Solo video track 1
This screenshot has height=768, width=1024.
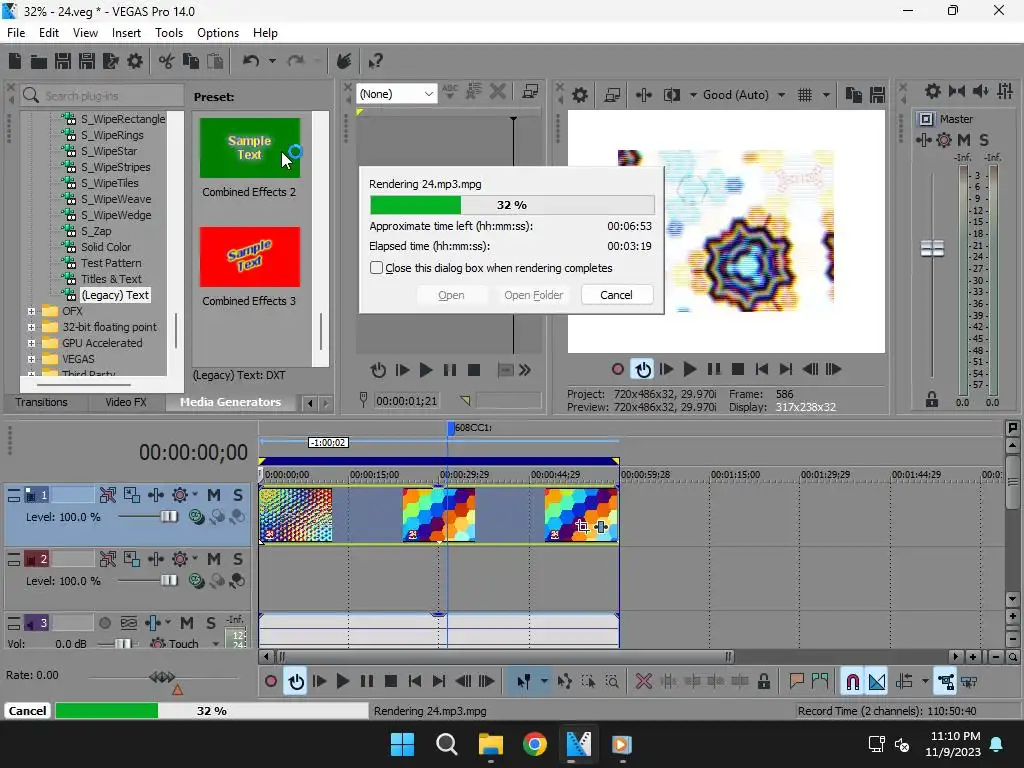click(x=238, y=495)
